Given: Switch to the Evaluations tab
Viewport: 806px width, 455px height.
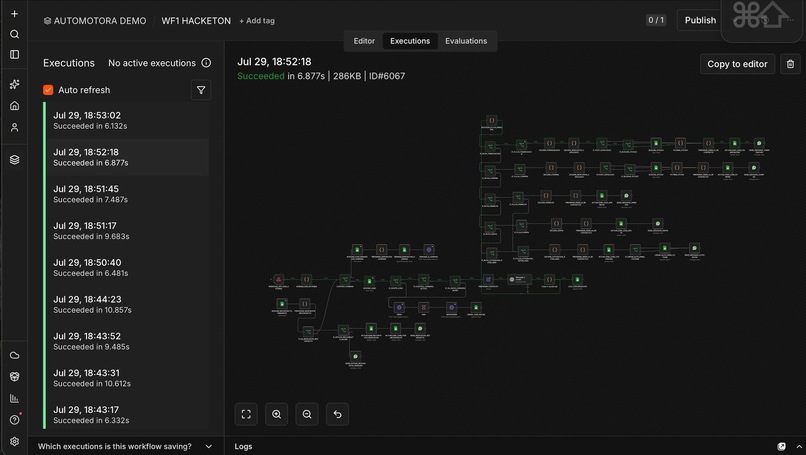Looking at the screenshot, I should click(466, 41).
